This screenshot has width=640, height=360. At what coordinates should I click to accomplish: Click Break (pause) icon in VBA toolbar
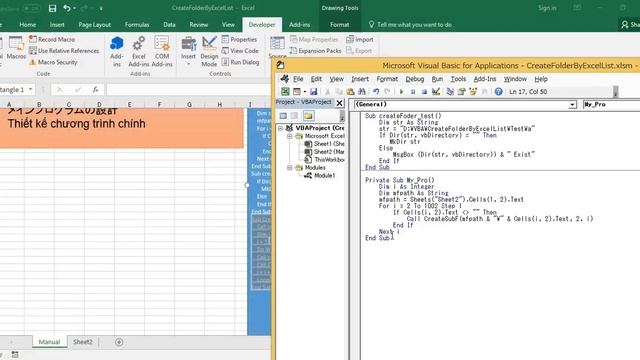point(413,92)
